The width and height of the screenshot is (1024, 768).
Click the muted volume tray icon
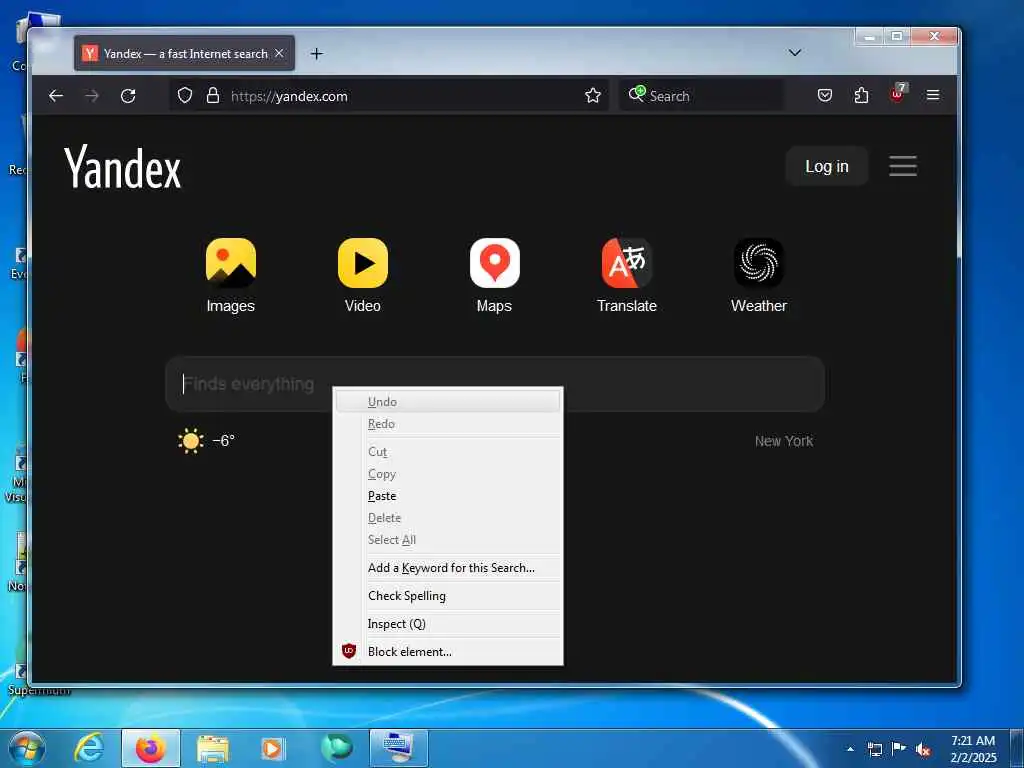coord(923,749)
